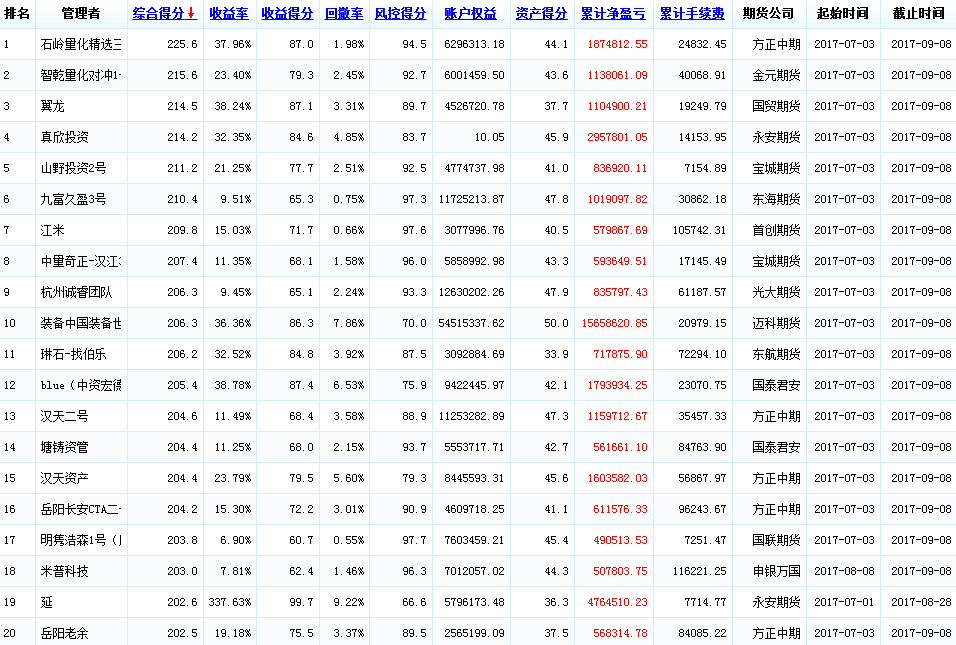Select manager 九富久盈3号
The width and height of the screenshot is (956, 645).
(73, 199)
